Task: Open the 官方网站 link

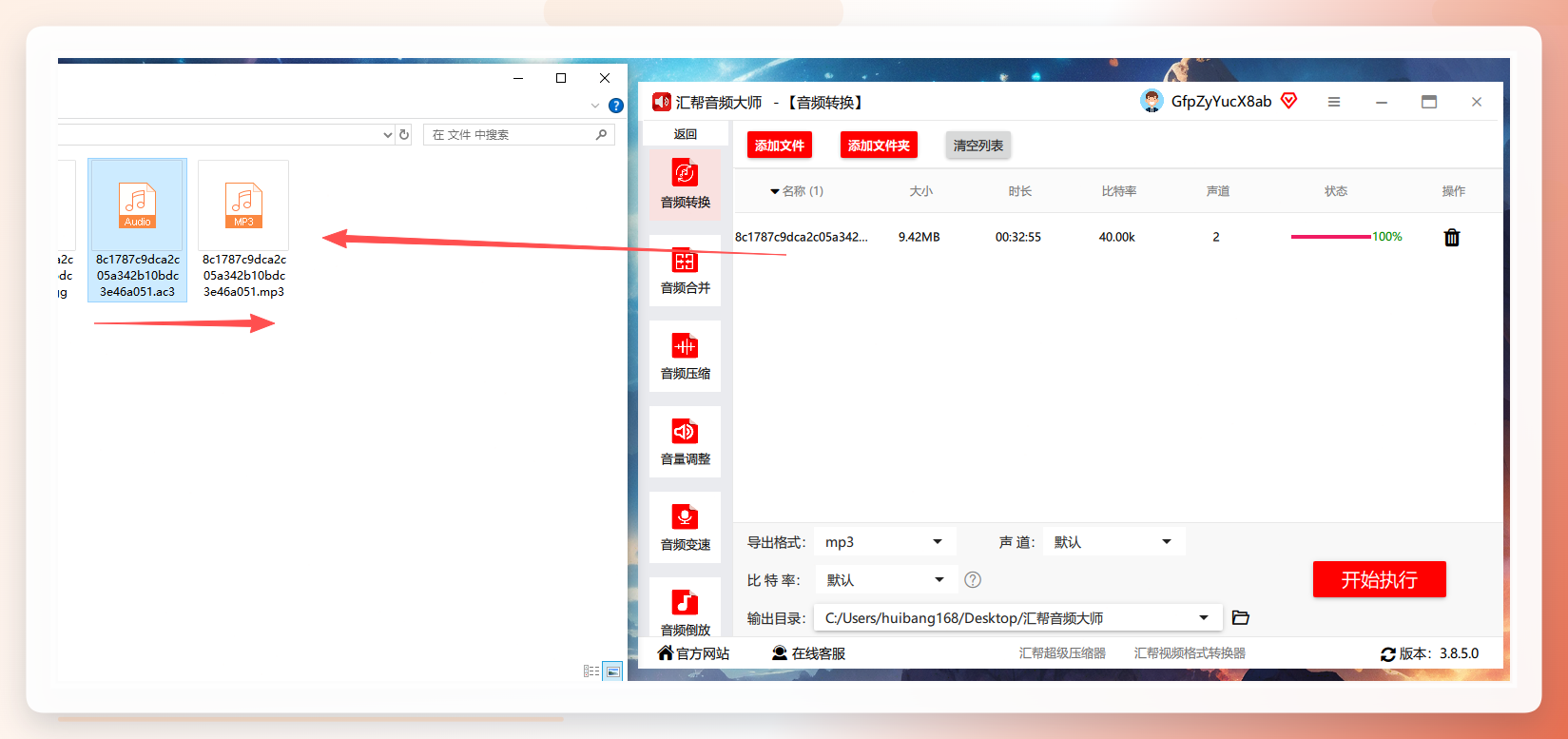Action: click(694, 653)
